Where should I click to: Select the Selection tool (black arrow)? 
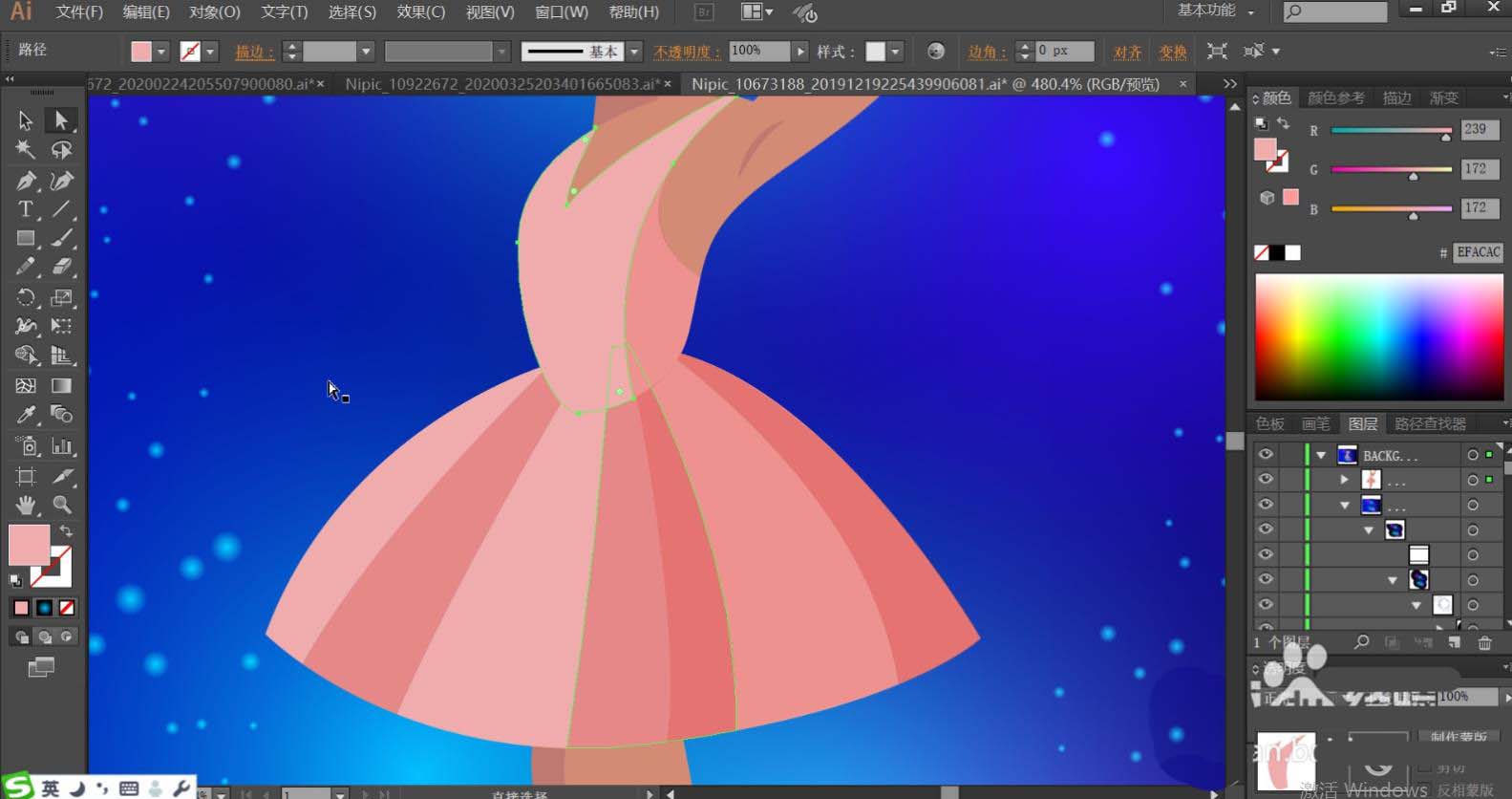[25, 120]
